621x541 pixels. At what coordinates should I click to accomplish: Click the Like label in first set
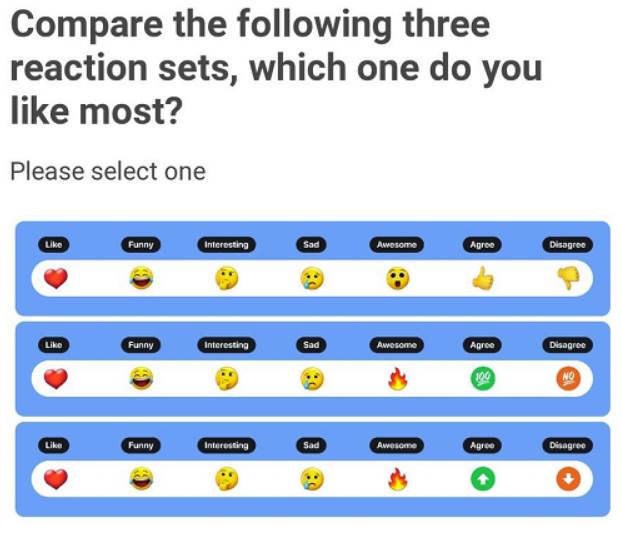click(x=54, y=244)
